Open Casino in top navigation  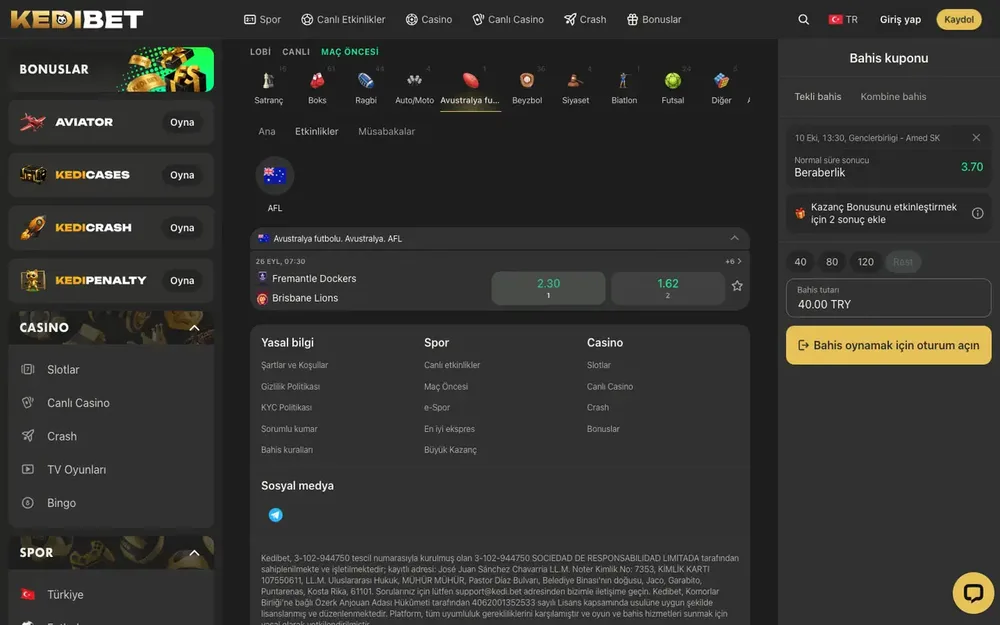pyautogui.click(x=429, y=19)
